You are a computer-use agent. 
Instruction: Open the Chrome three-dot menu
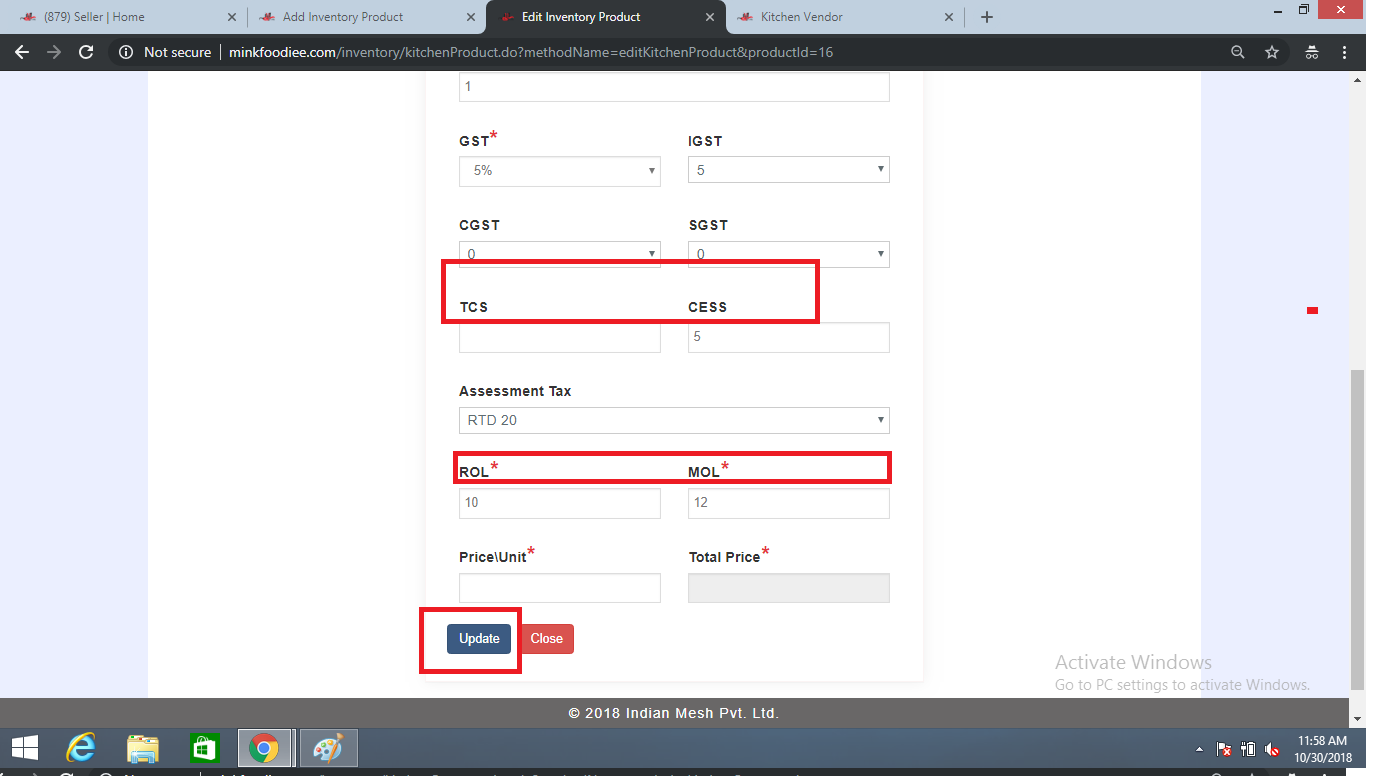click(x=1347, y=52)
